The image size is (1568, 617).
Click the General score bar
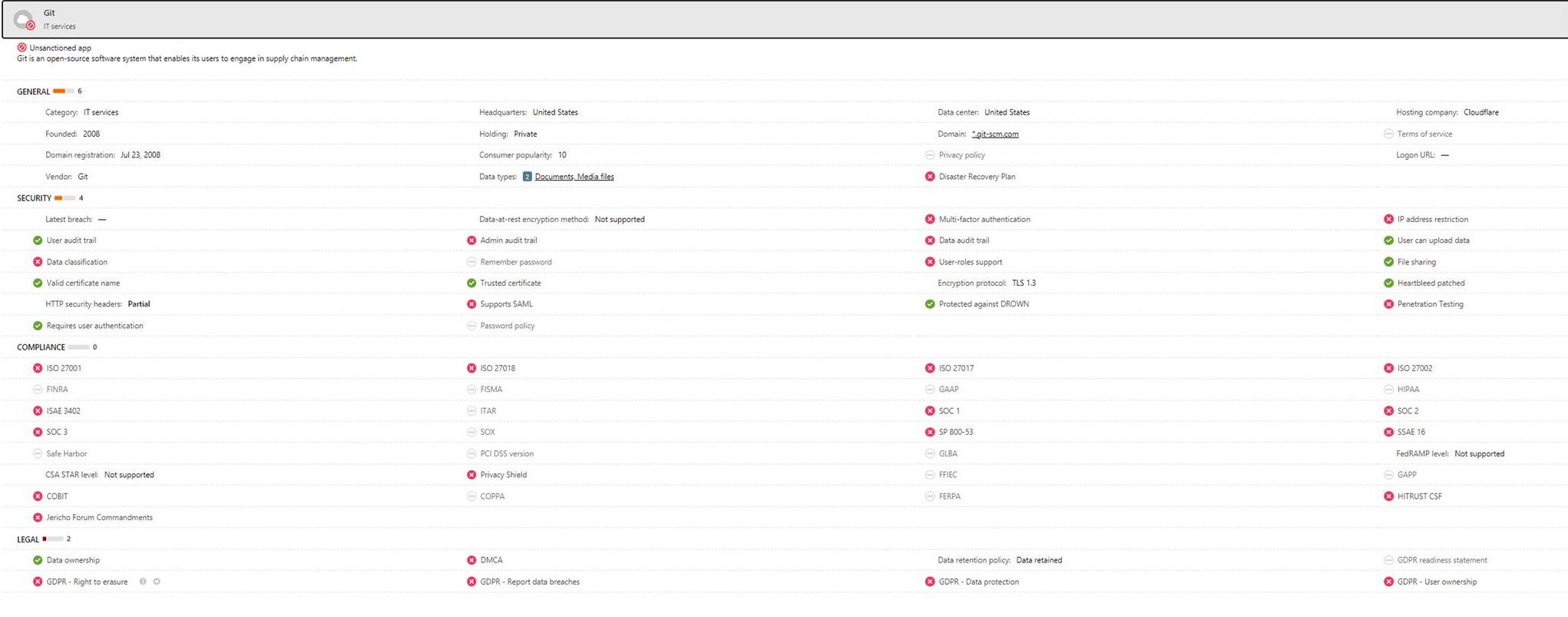(x=64, y=91)
